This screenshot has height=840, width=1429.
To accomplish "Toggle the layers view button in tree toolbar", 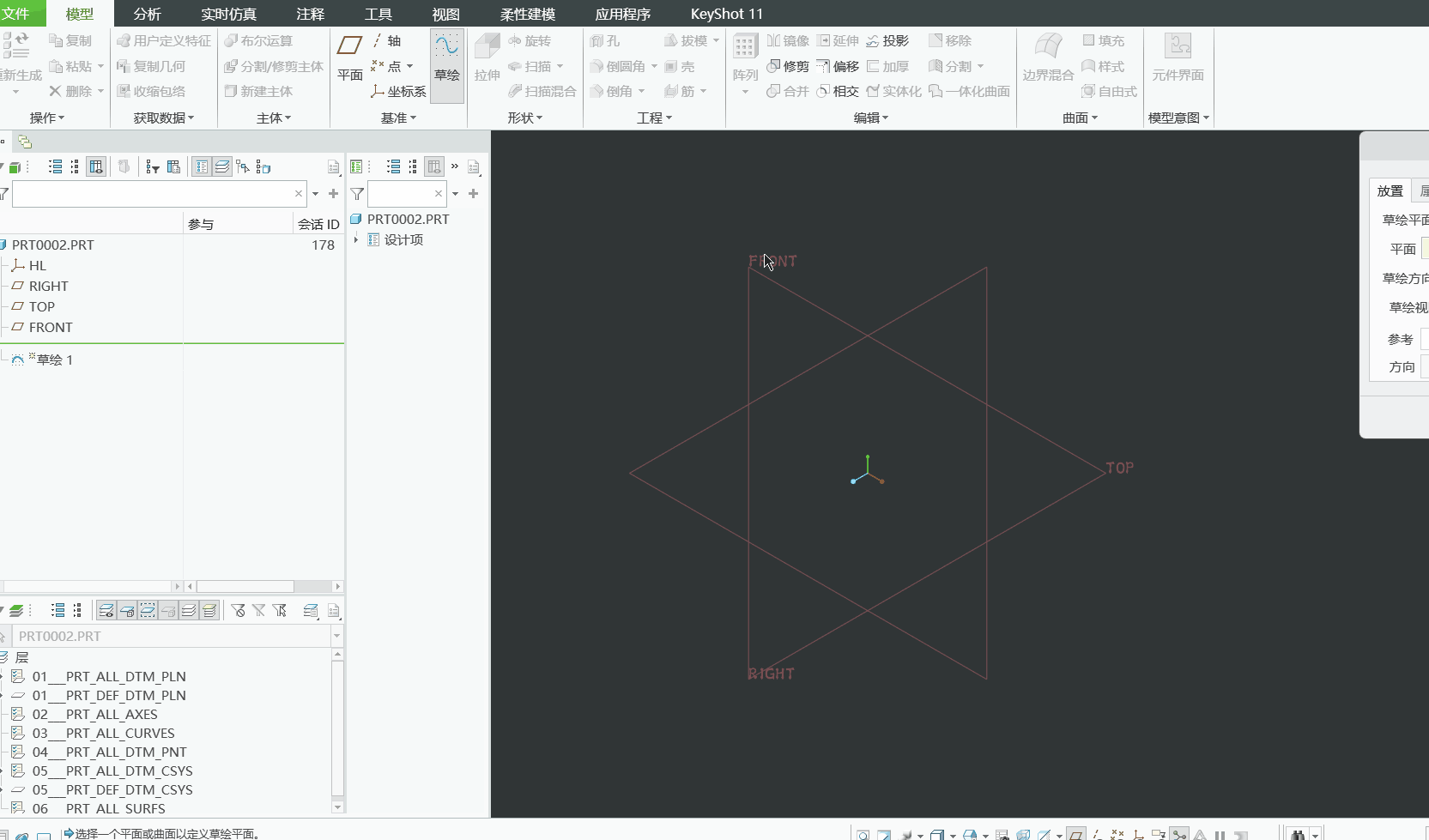I will coord(221,166).
